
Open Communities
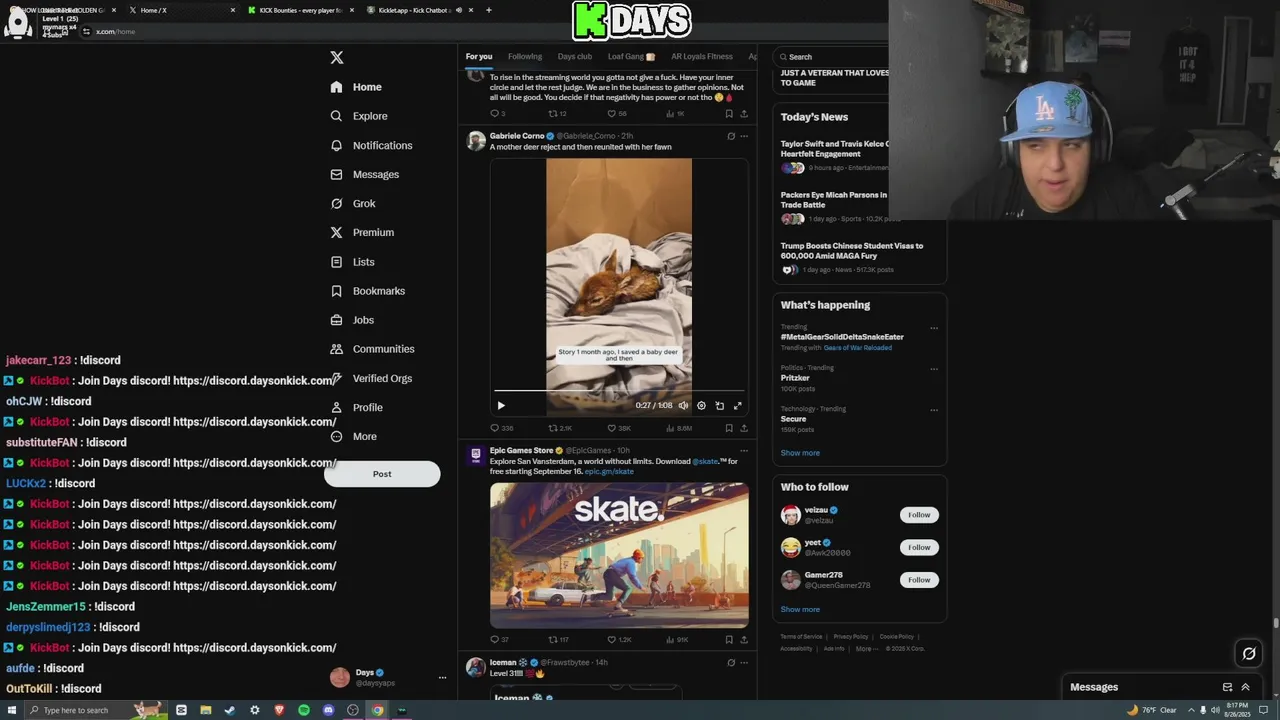coord(372,349)
